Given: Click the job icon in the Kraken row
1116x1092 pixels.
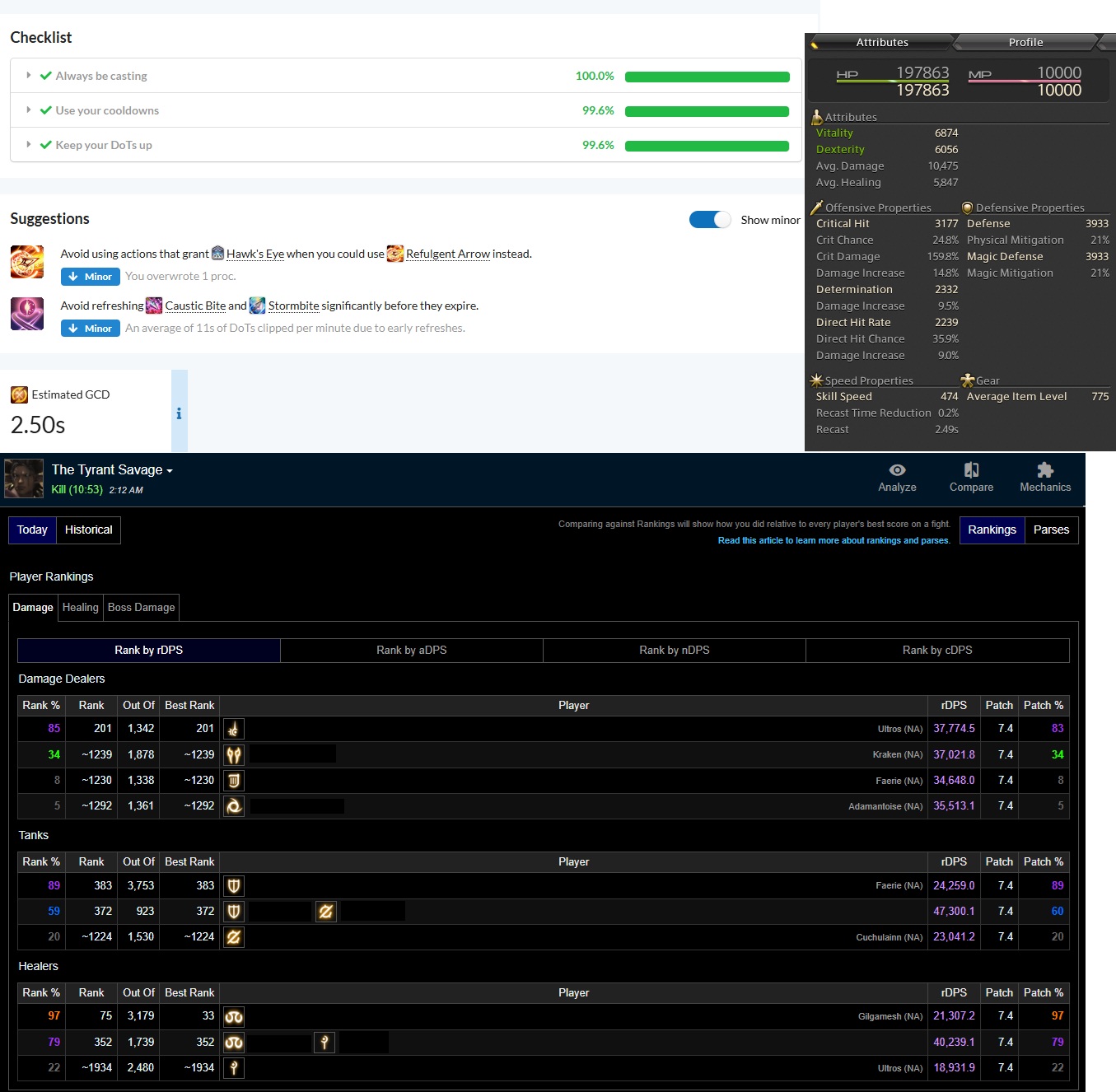Looking at the screenshot, I should (234, 754).
